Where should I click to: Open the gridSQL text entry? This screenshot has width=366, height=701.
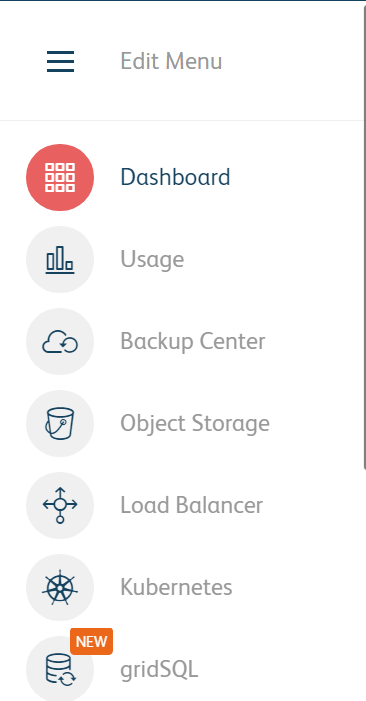point(159,670)
